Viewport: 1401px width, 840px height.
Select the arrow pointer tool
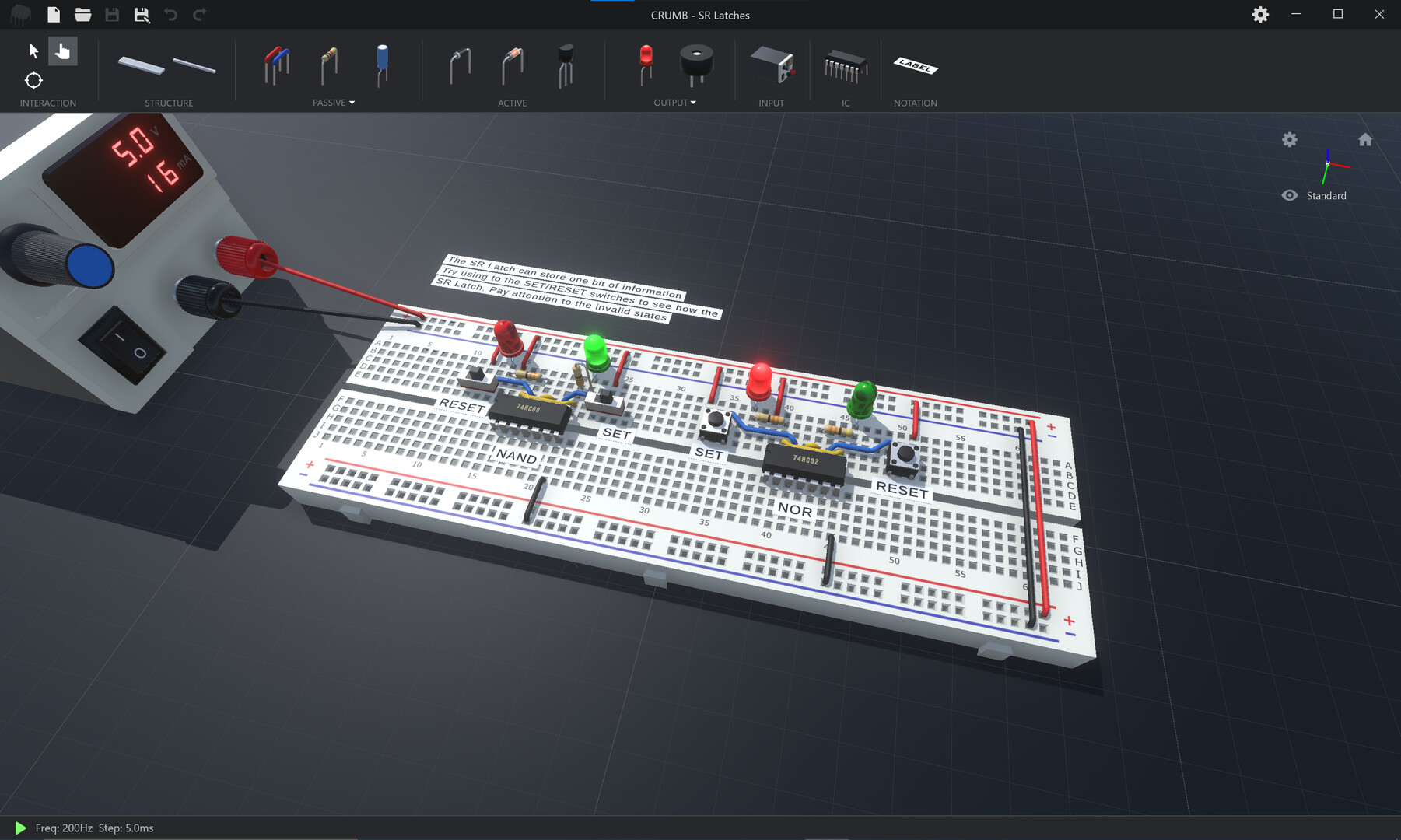[x=33, y=51]
